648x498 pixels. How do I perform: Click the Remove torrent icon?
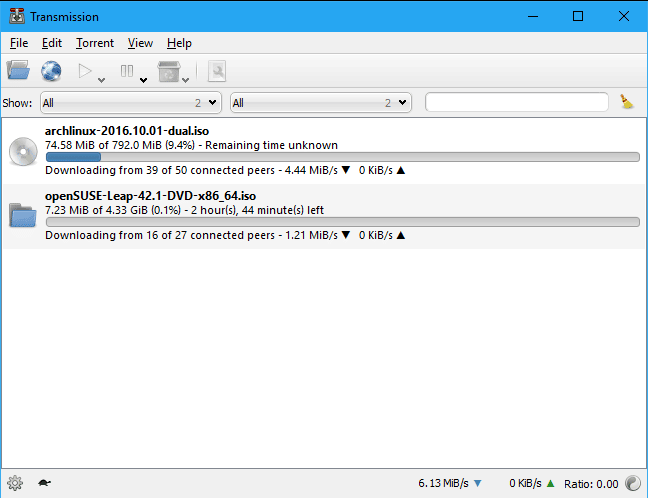pyautogui.click(x=169, y=71)
